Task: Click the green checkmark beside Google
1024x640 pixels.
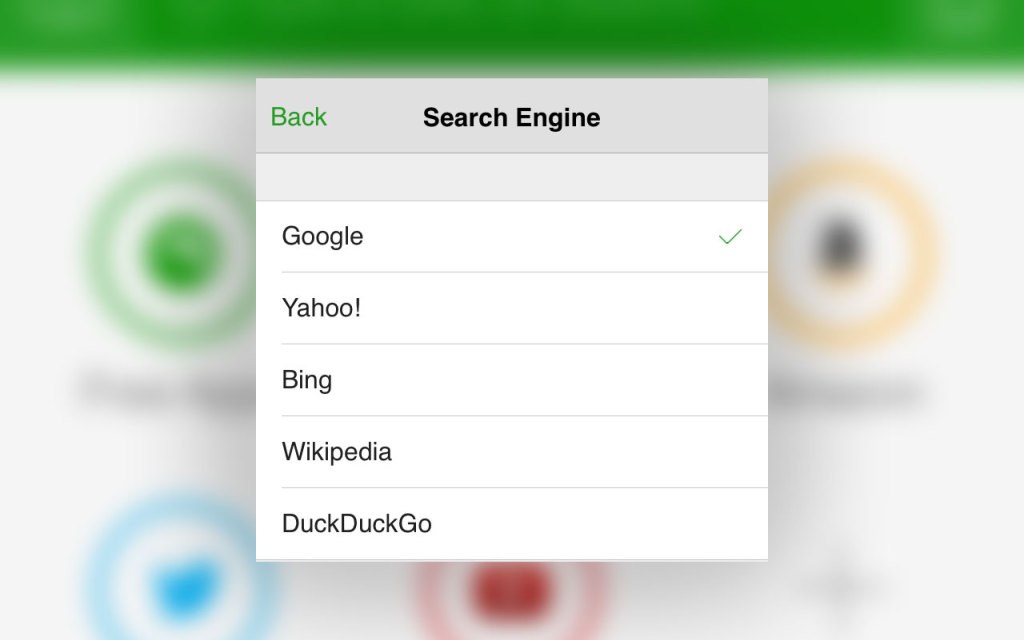Action: coord(730,236)
